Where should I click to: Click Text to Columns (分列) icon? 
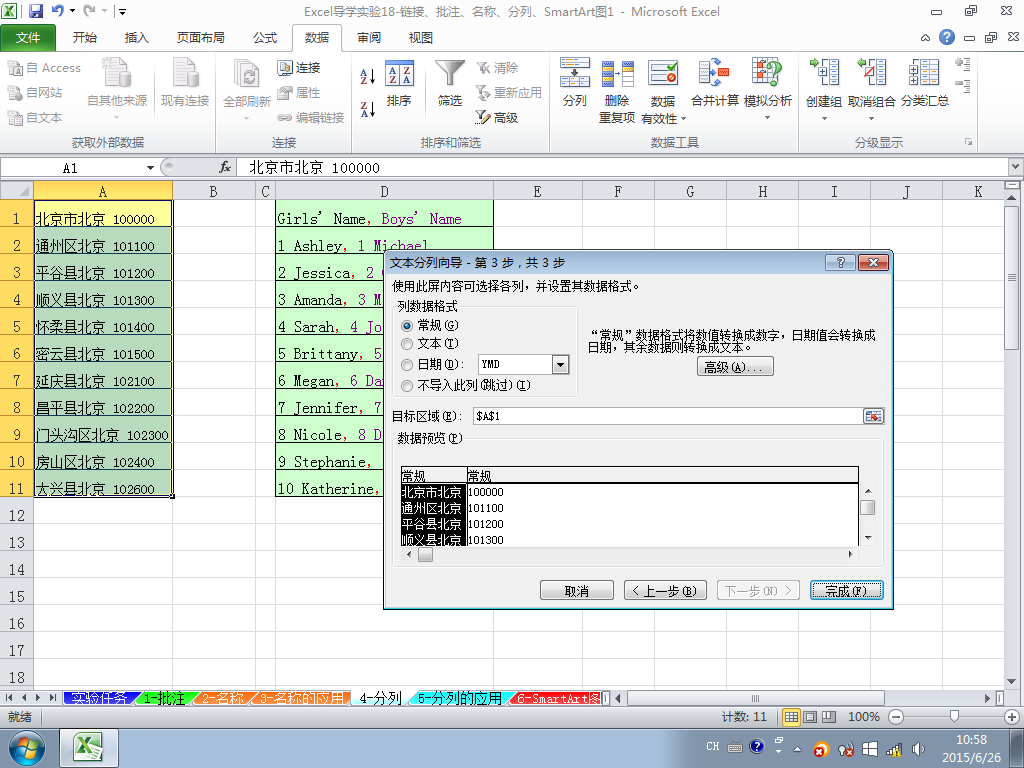(x=575, y=82)
